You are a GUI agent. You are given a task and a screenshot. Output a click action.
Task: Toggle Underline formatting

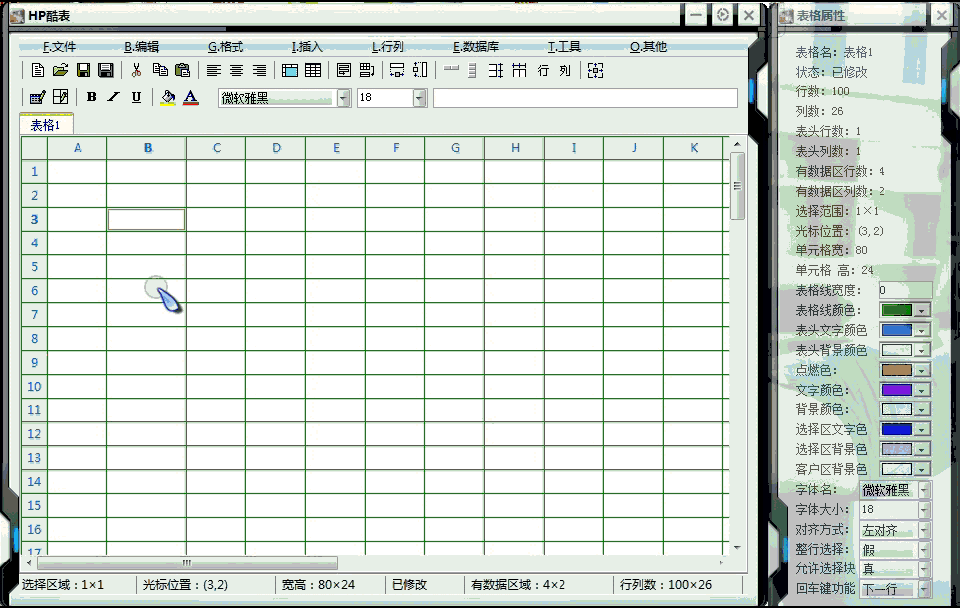(136, 97)
